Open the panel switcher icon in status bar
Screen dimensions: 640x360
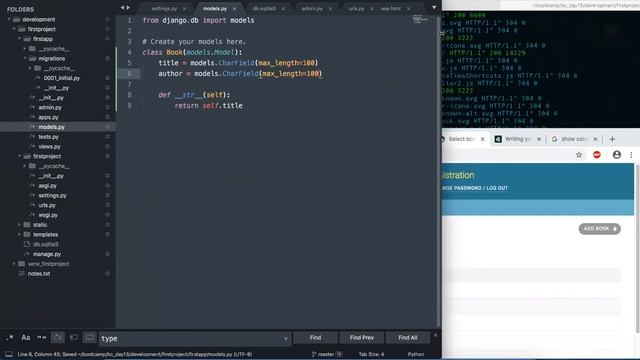tap(9, 354)
